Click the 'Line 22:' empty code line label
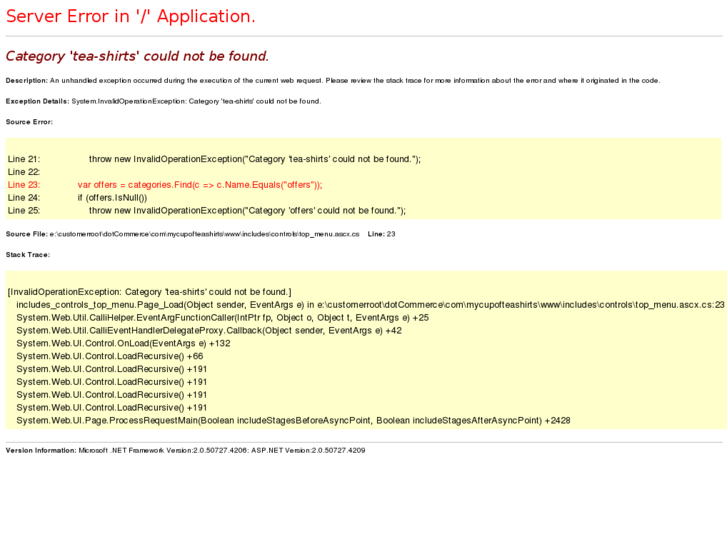 tap(24, 172)
